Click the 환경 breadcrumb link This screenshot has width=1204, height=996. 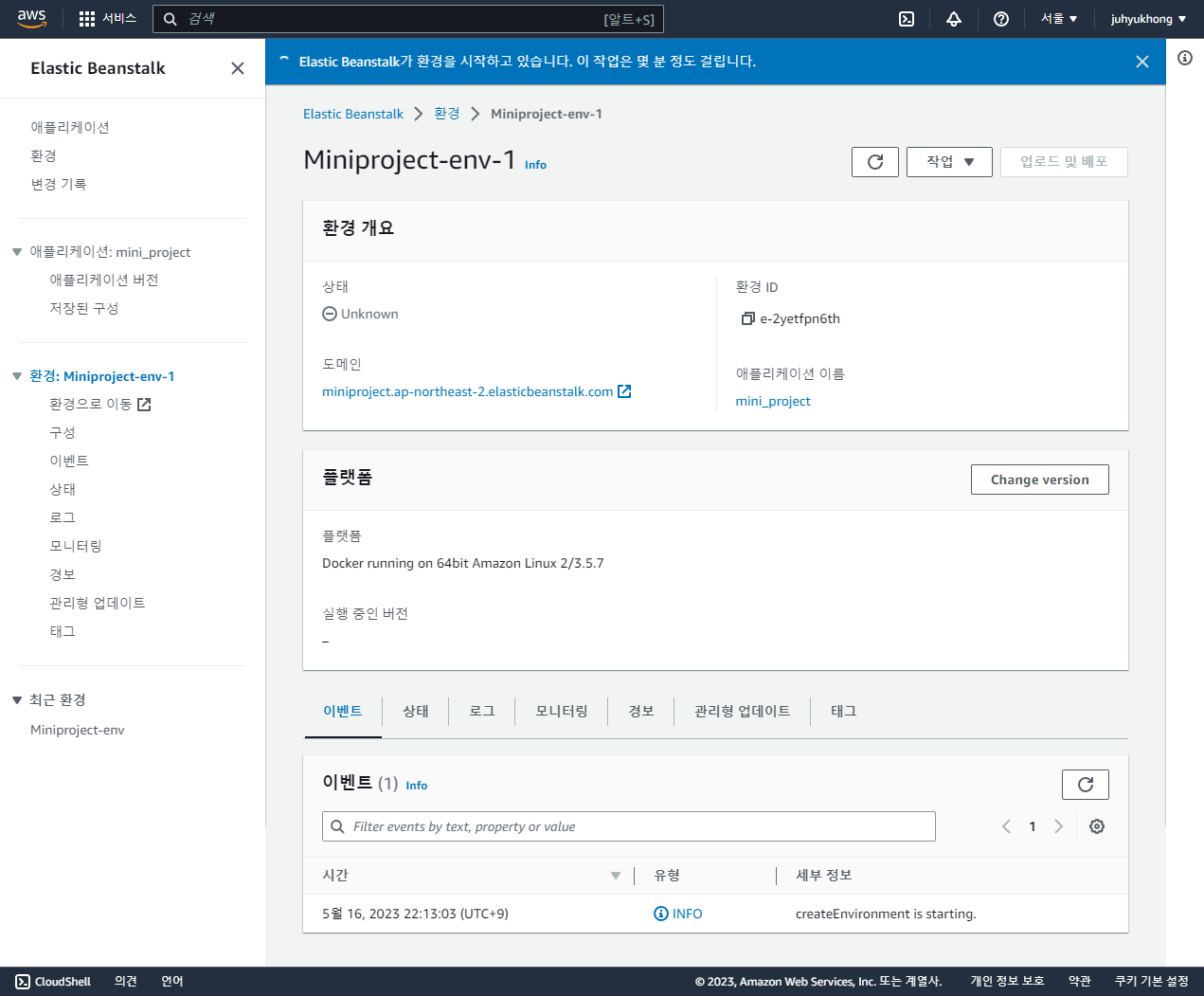pos(447,114)
